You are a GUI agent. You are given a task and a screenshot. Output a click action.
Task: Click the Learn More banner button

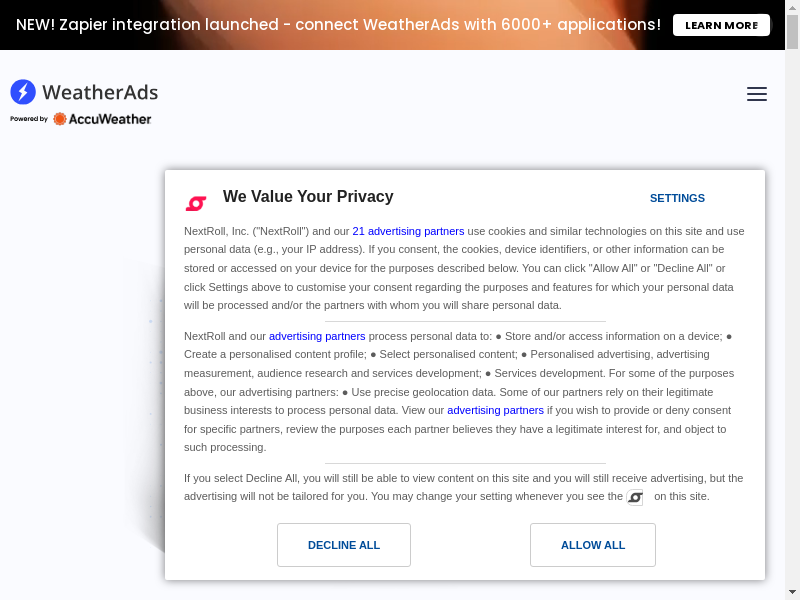(721, 25)
